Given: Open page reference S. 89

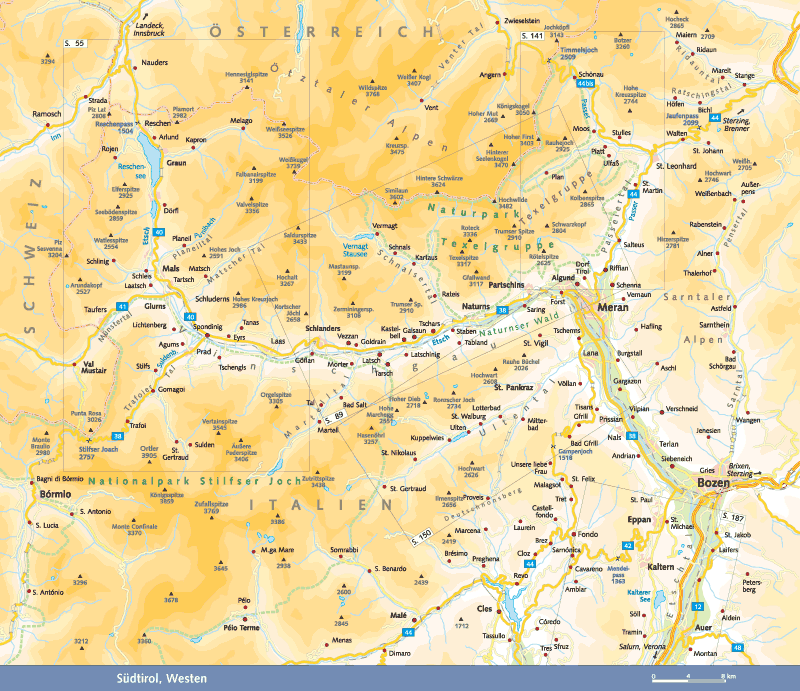Looking at the screenshot, I should click(x=335, y=415).
